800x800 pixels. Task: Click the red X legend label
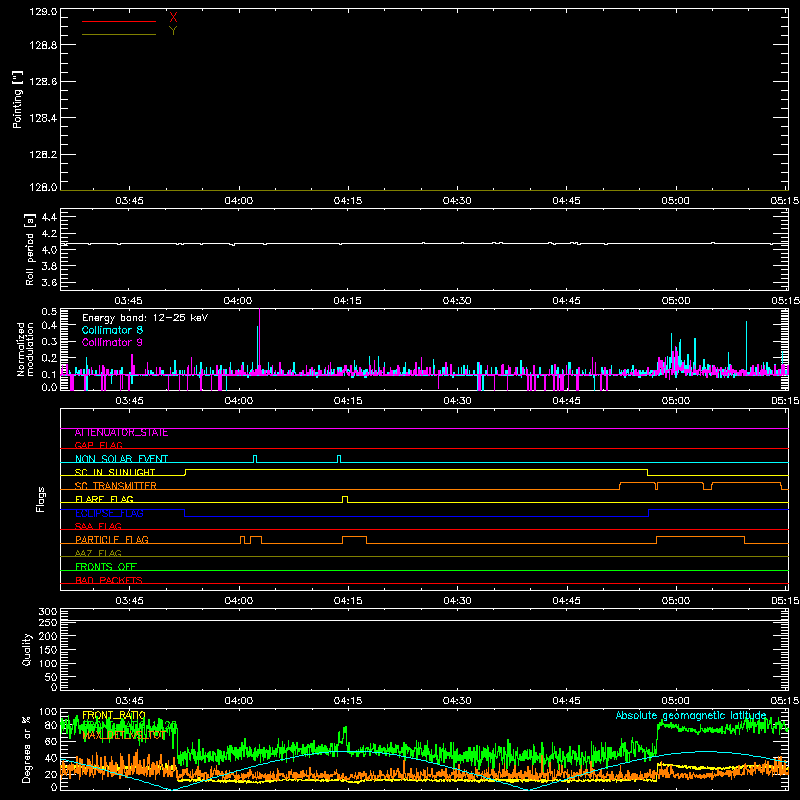click(x=173, y=17)
